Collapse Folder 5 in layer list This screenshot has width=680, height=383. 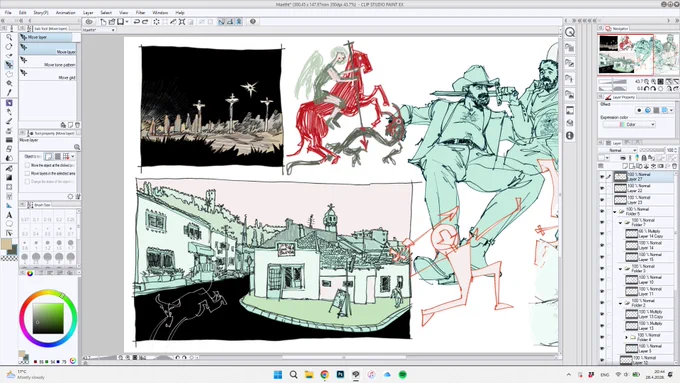click(x=615, y=212)
